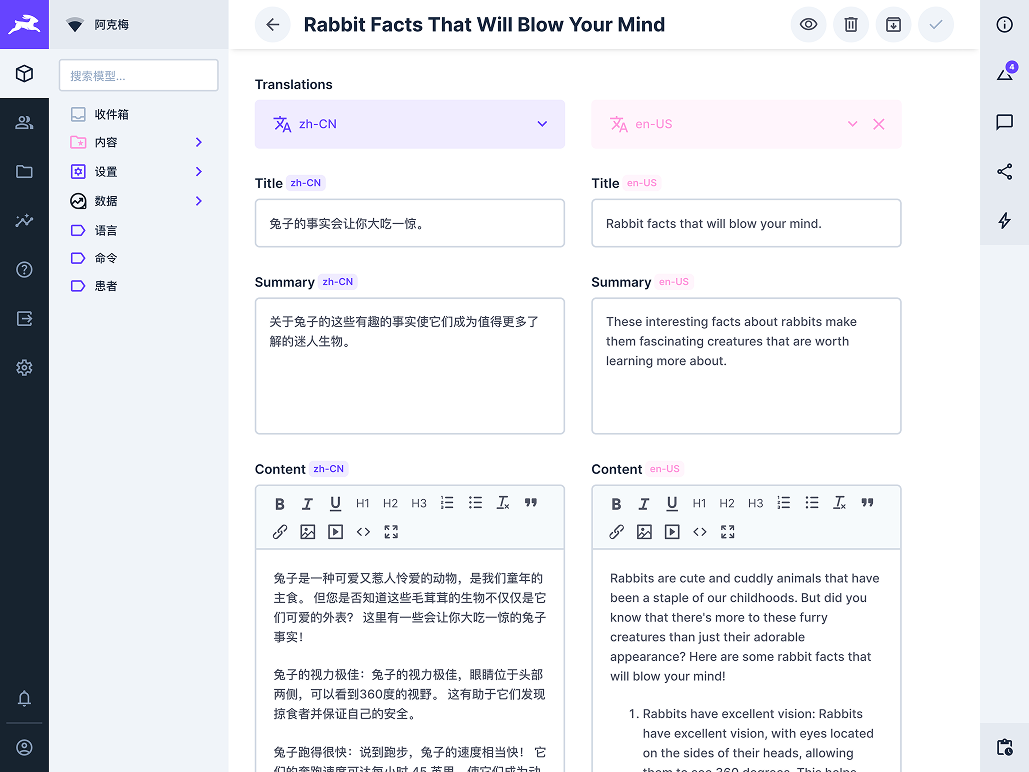The height and width of the screenshot is (772, 1029).
Task: Toggle code view in en-US editor
Action: 700,532
